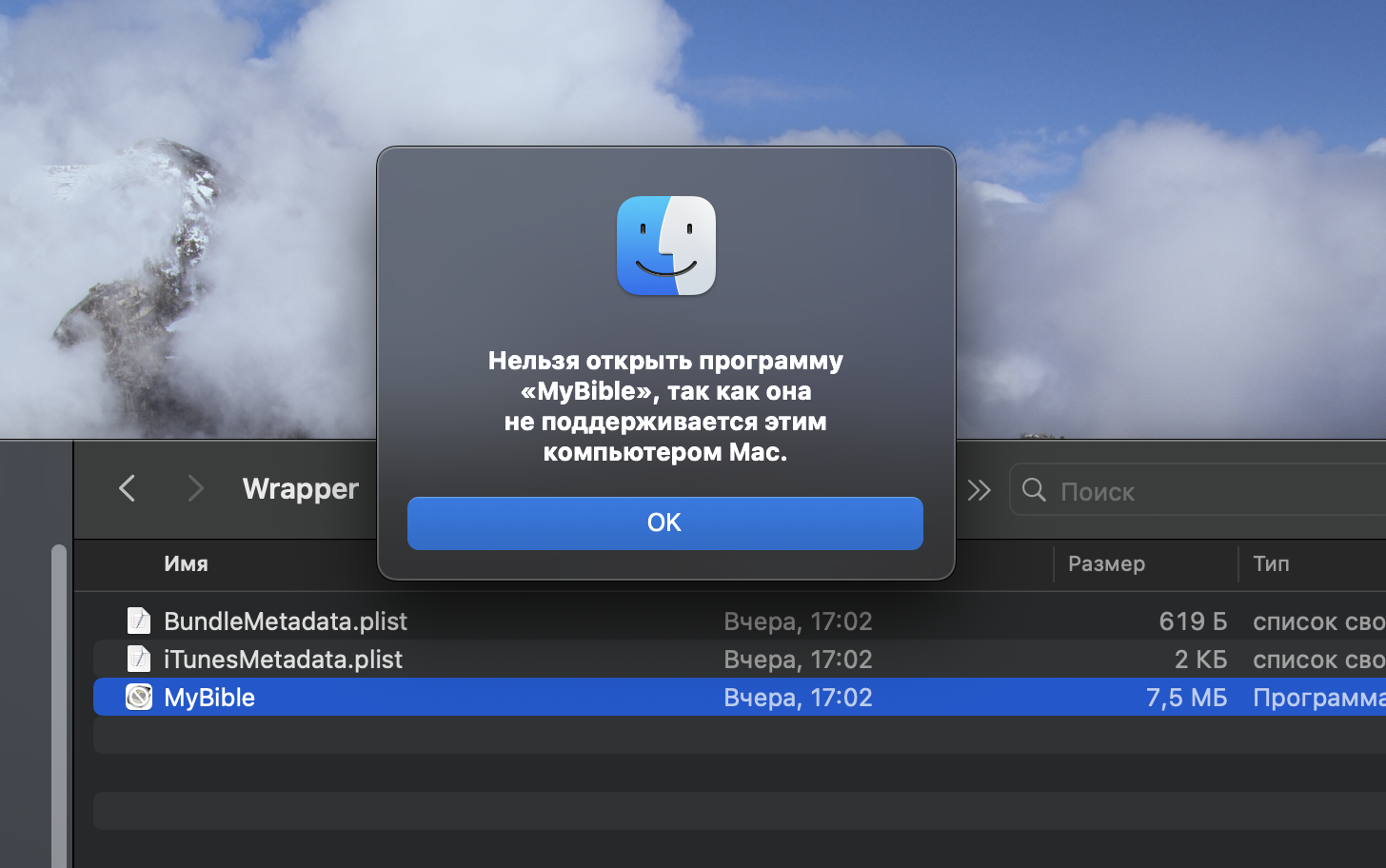The width and height of the screenshot is (1386, 868).
Task: Click the Программа type cell for MyBible
Action: tap(1319, 698)
